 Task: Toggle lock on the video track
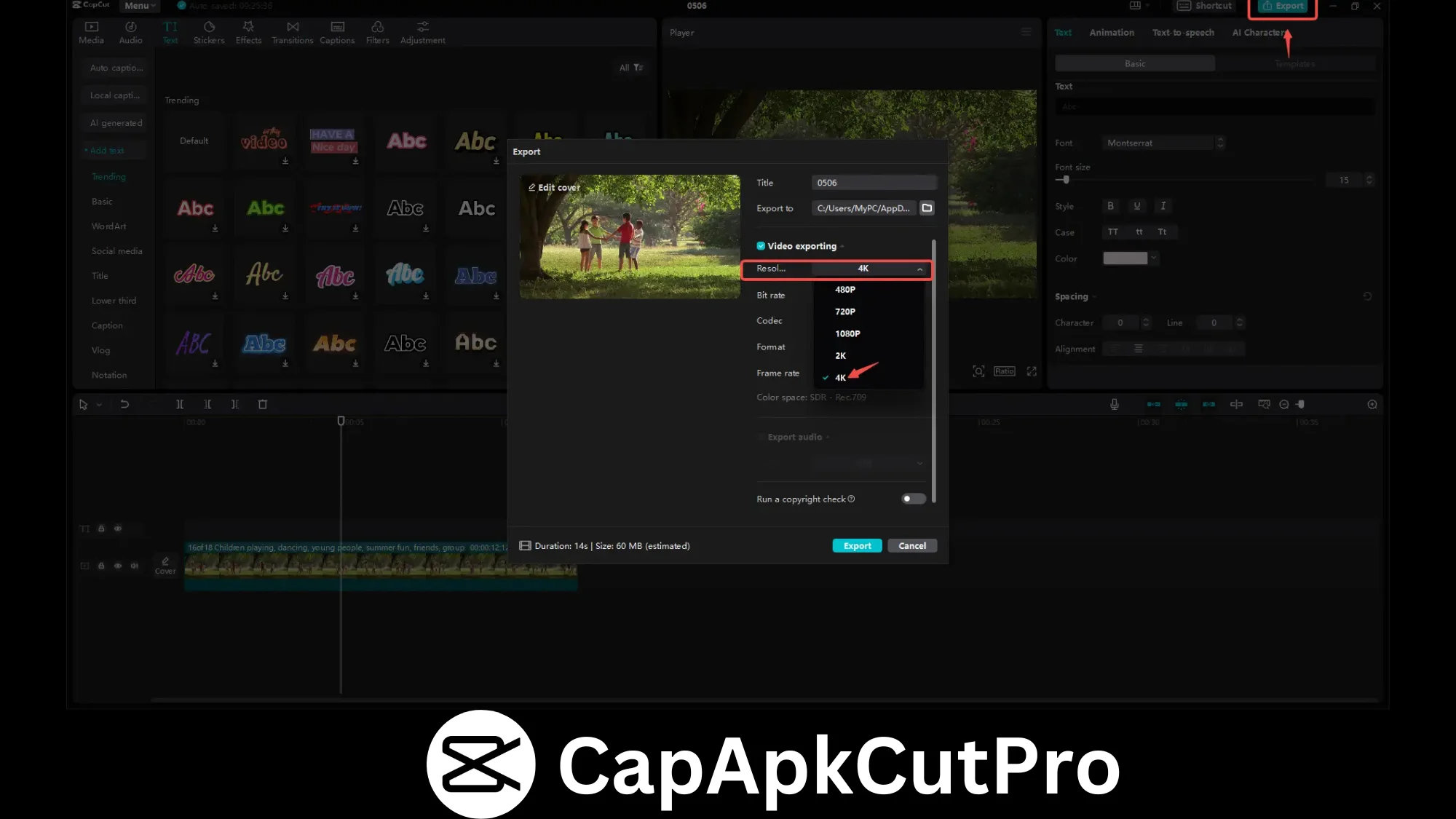pyautogui.click(x=101, y=566)
